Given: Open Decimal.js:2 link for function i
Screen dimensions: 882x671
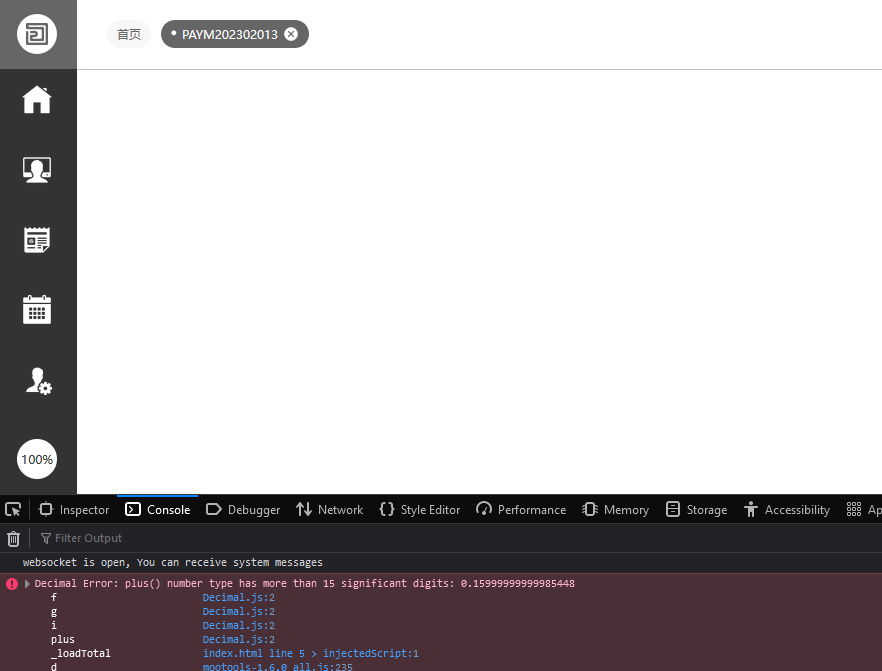Looking at the screenshot, I should click(x=238, y=625).
